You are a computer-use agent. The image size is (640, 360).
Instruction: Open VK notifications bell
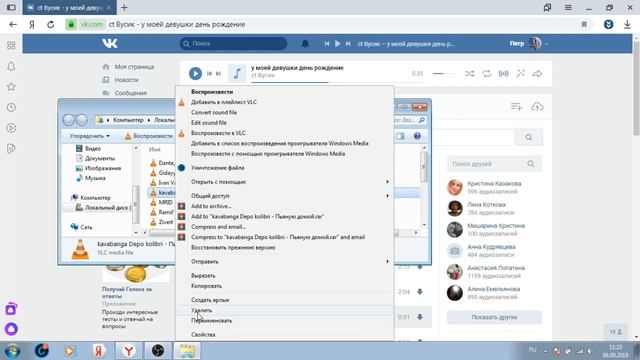305,44
